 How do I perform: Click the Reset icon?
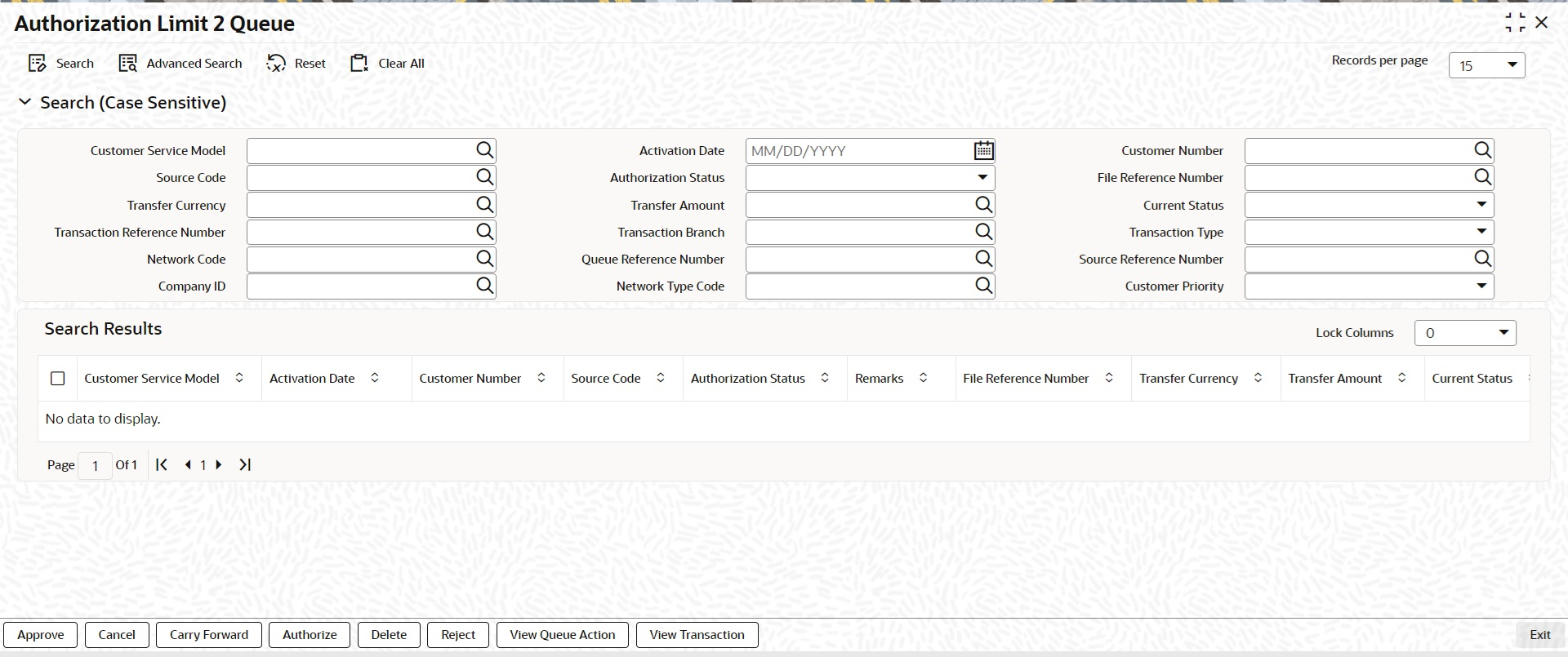click(x=276, y=64)
